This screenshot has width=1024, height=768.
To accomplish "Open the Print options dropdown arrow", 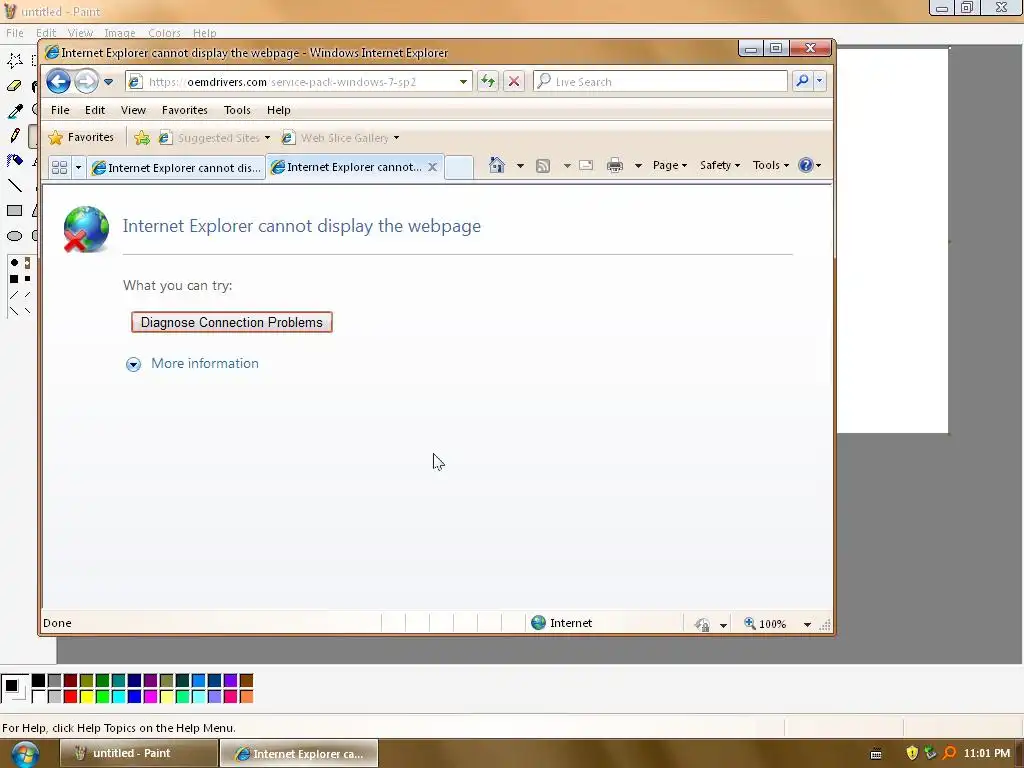I will tap(638, 166).
